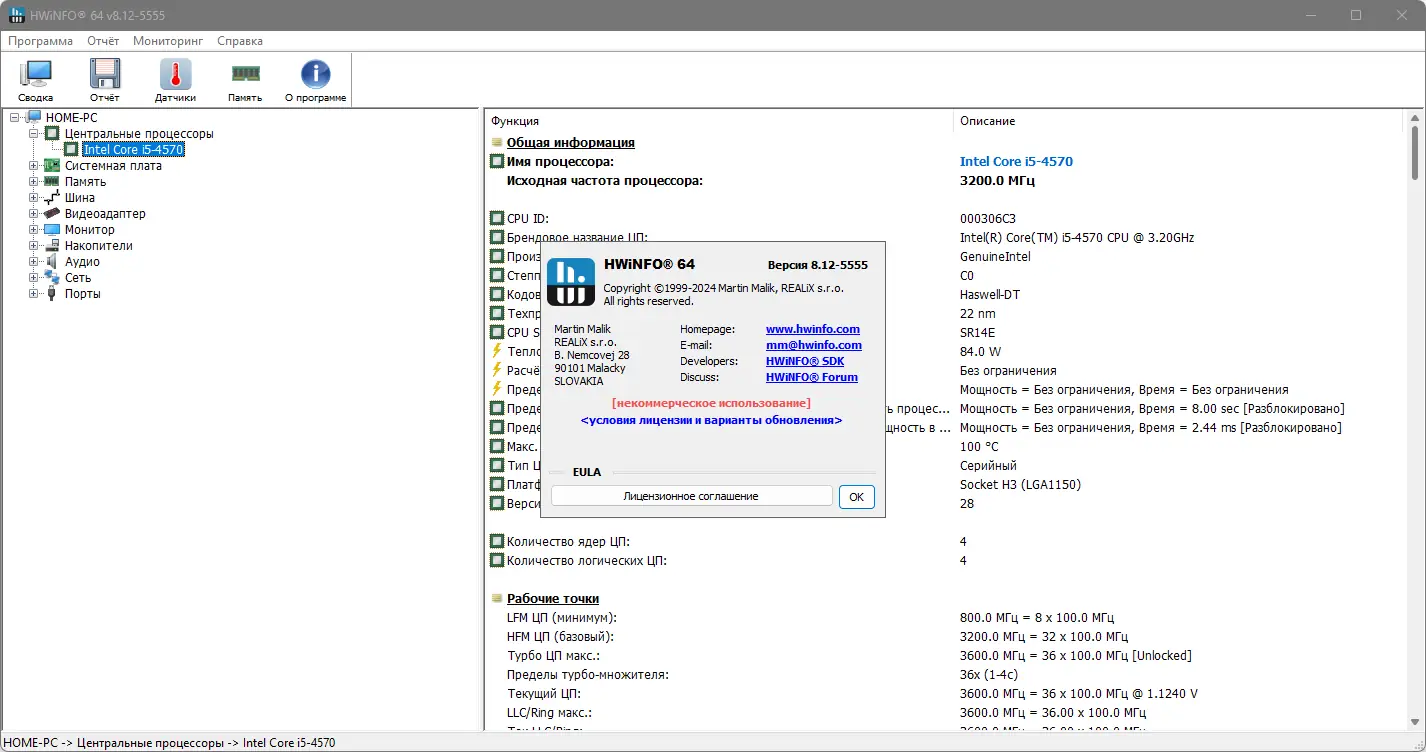Click the 84.0 W value
This screenshot has height=752, width=1426.
(980, 352)
